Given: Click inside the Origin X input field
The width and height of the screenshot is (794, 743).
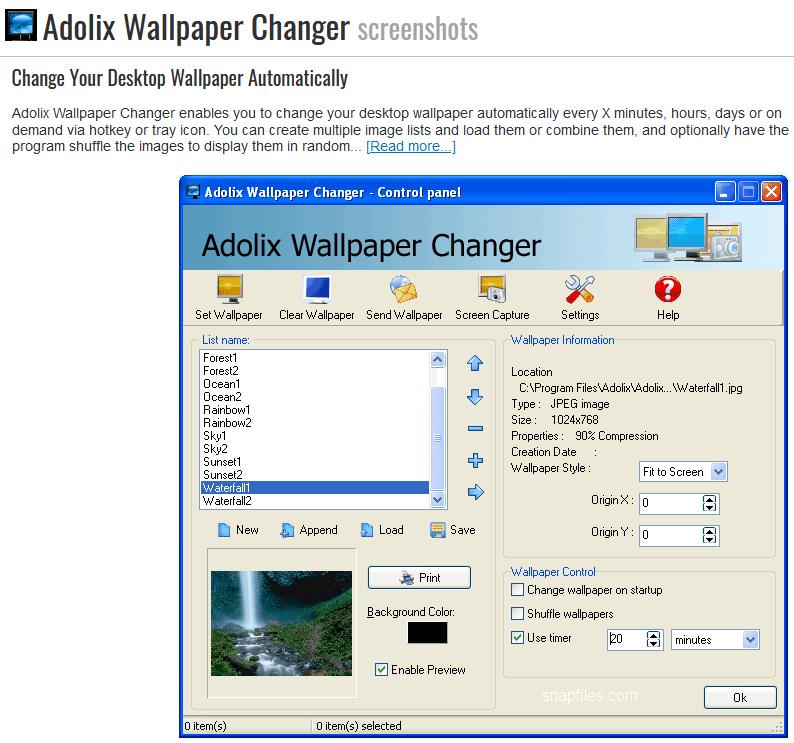Looking at the screenshot, I should [x=670, y=503].
